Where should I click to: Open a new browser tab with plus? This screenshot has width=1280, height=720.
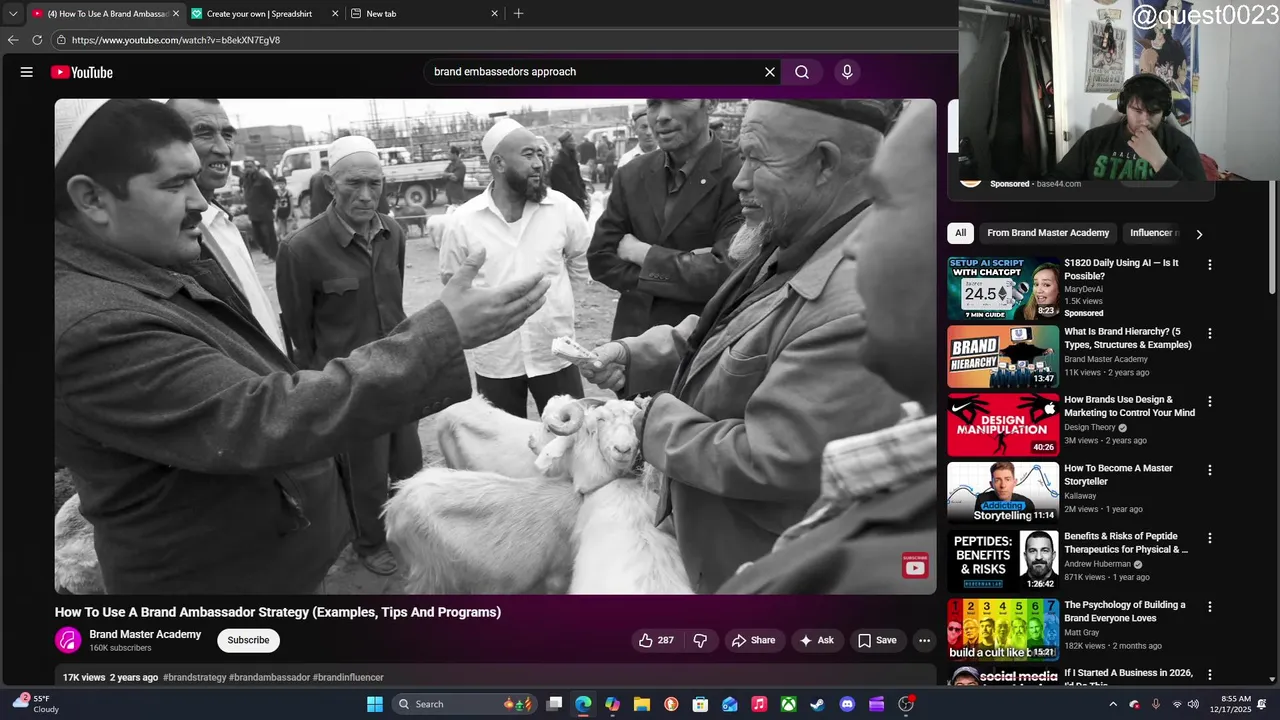(x=518, y=14)
